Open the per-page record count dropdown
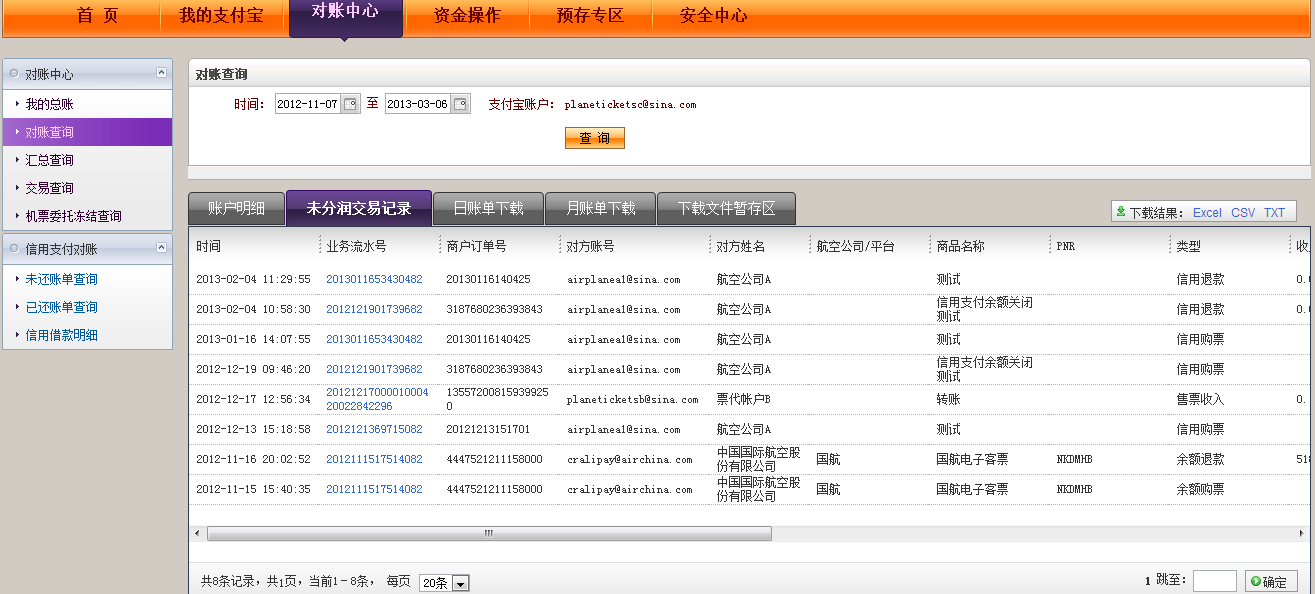The width and height of the screenshot is (1315, 594). click(x=460, y=583)
